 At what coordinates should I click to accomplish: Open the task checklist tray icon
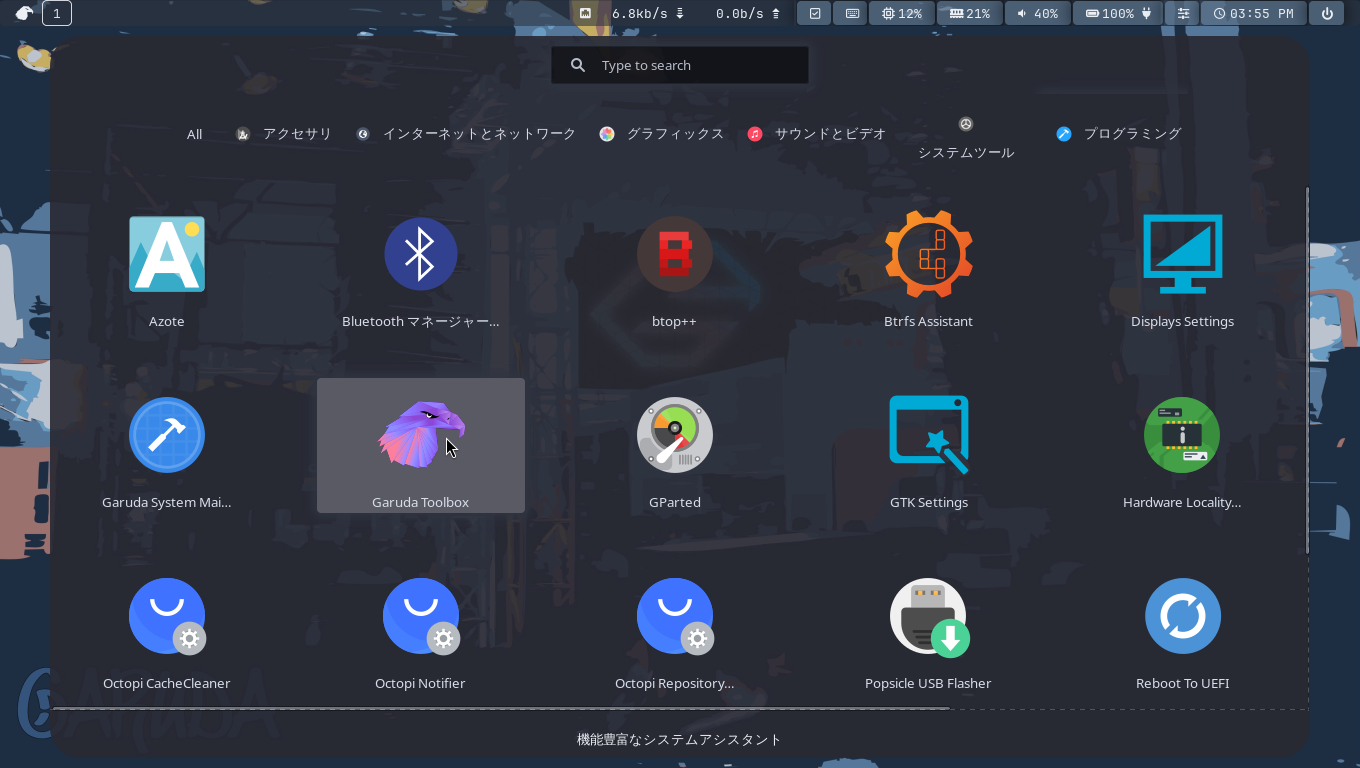pos(814,13)
